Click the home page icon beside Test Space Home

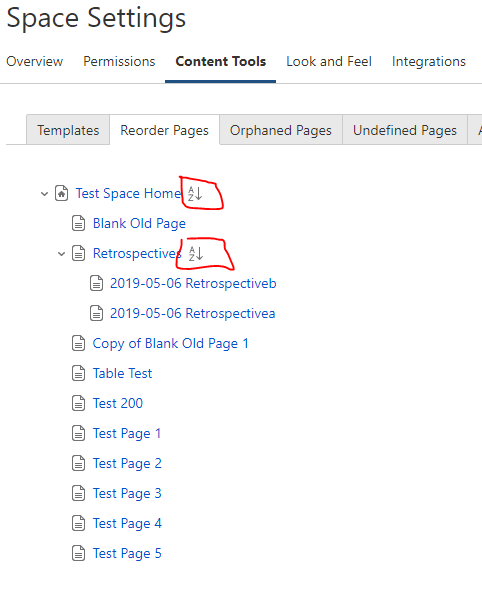(61, 193)
